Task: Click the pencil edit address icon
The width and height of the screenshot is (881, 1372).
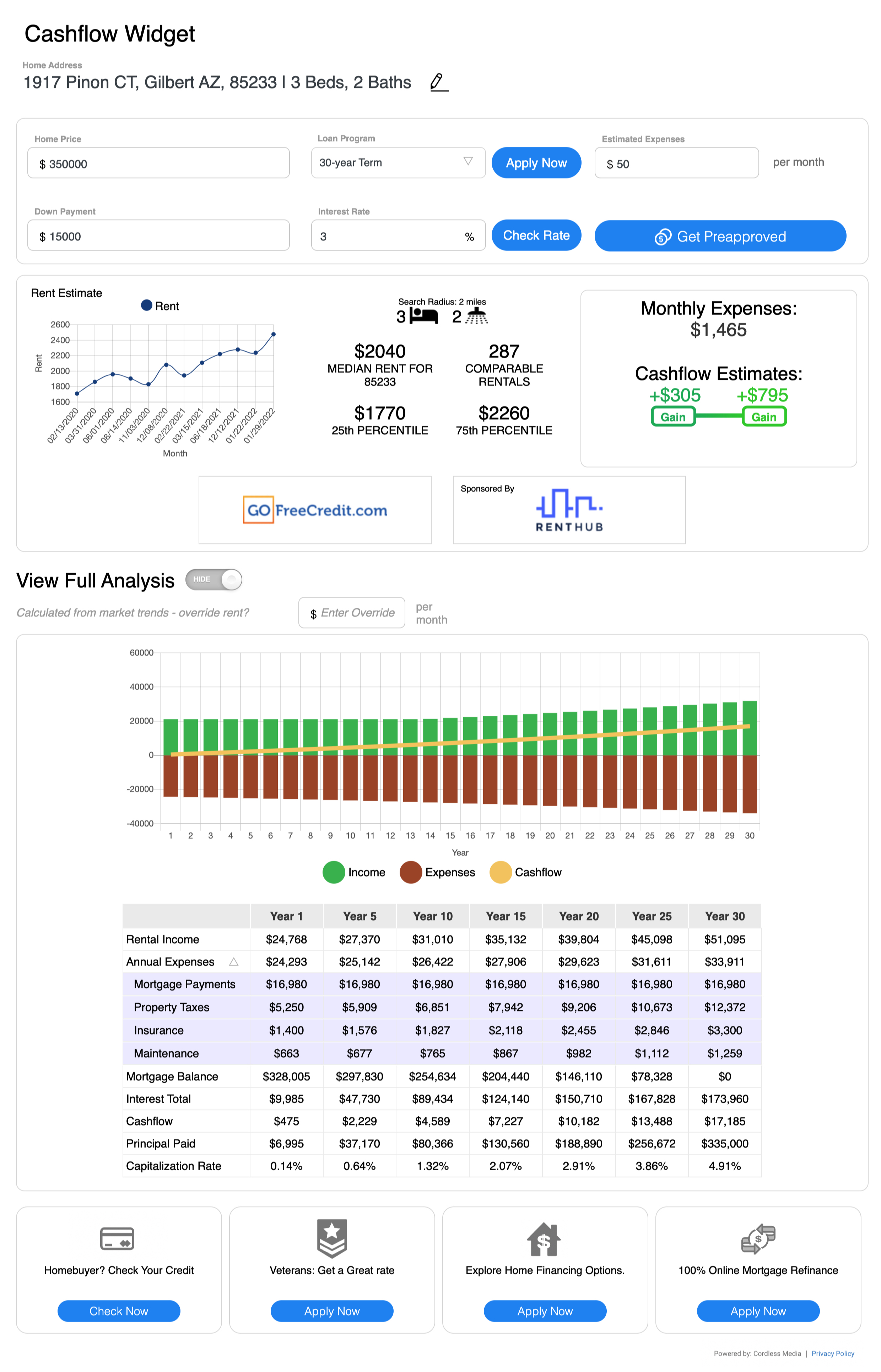Action: (x=438, y=82)
